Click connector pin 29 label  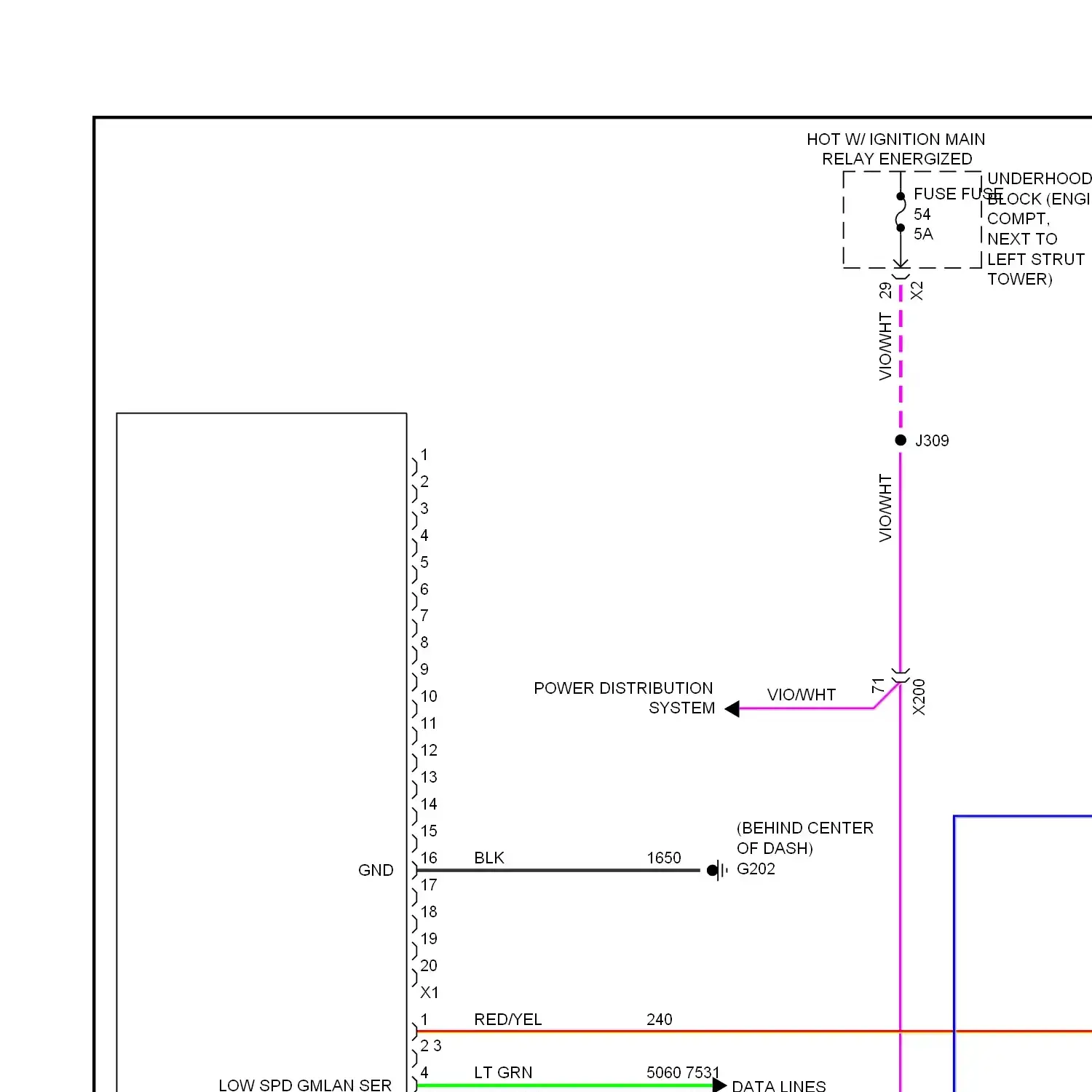coord(885,290)
